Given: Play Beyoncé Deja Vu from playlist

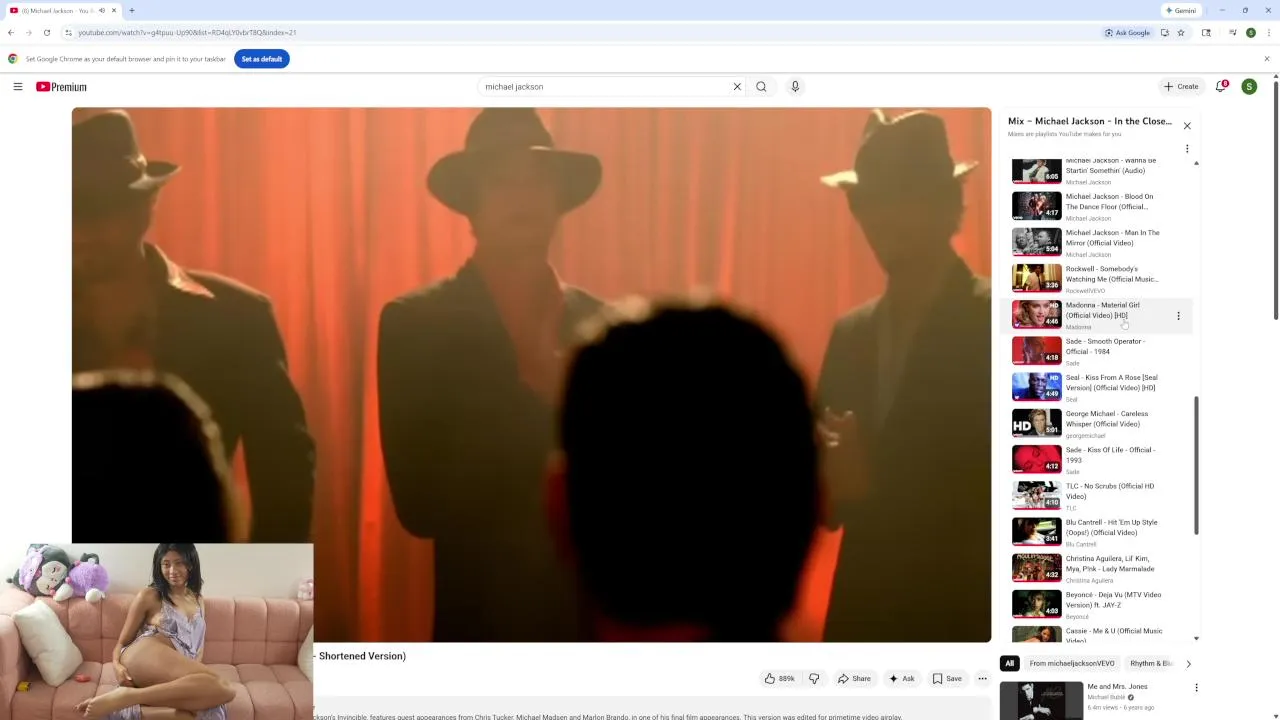Looking at the screenshot, I should 1097,604.
